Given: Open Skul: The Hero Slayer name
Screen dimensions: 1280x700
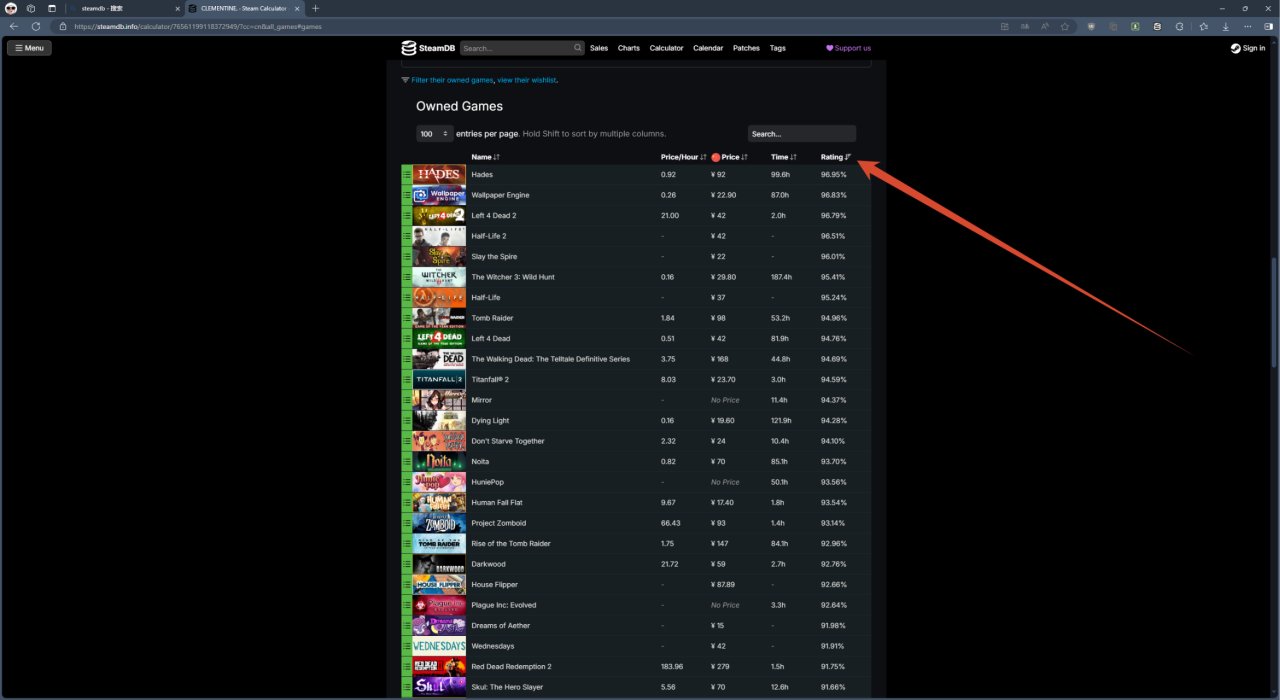Looking at the screenshot, I should pyautogui.click(x=508, y=687).
